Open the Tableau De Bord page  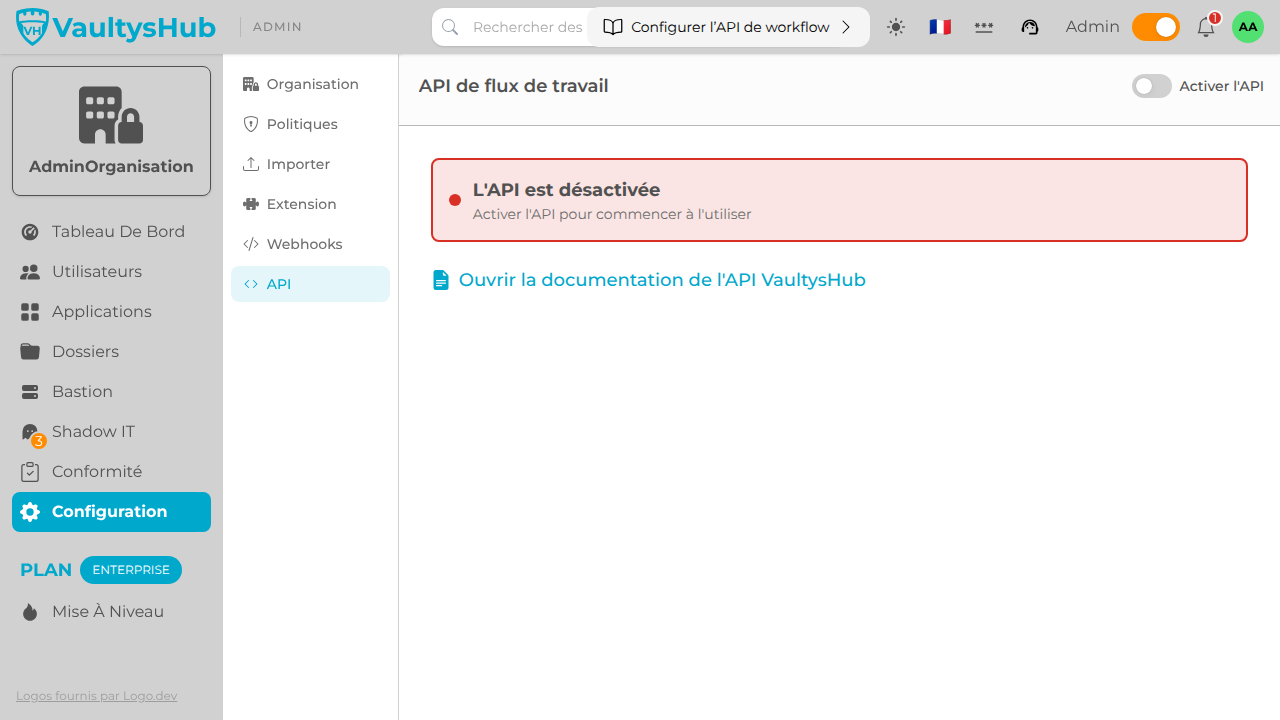(x=111, y=232)
